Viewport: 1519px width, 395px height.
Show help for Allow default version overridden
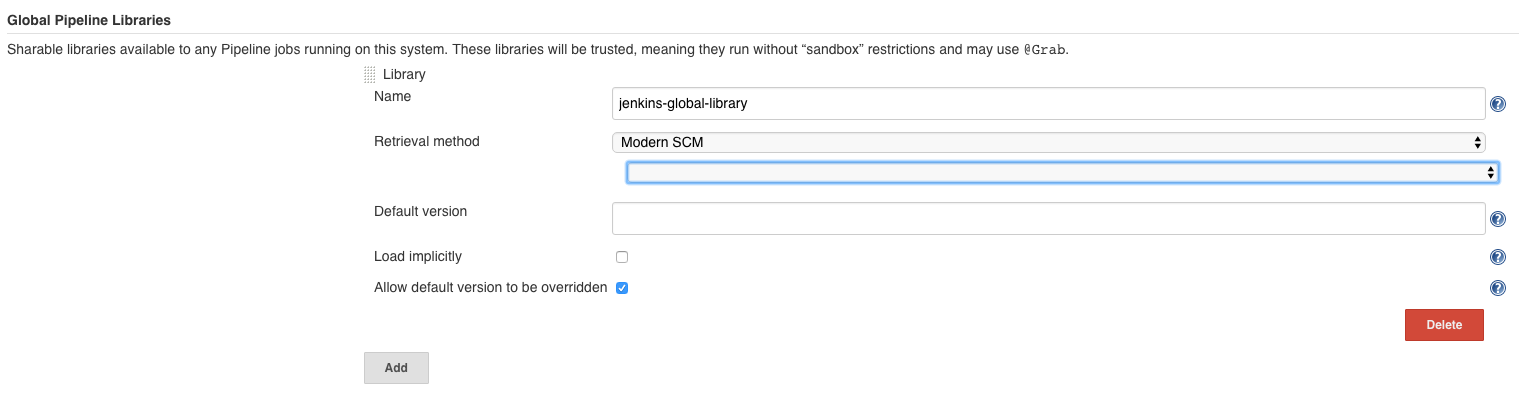click(x=1497, y=288)
